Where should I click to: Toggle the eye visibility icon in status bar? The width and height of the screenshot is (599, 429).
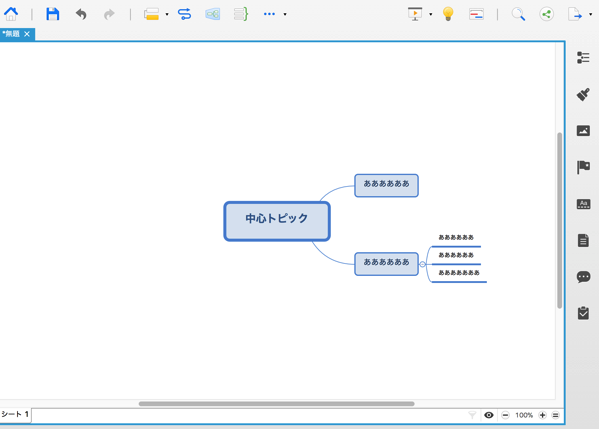(489, 415)
